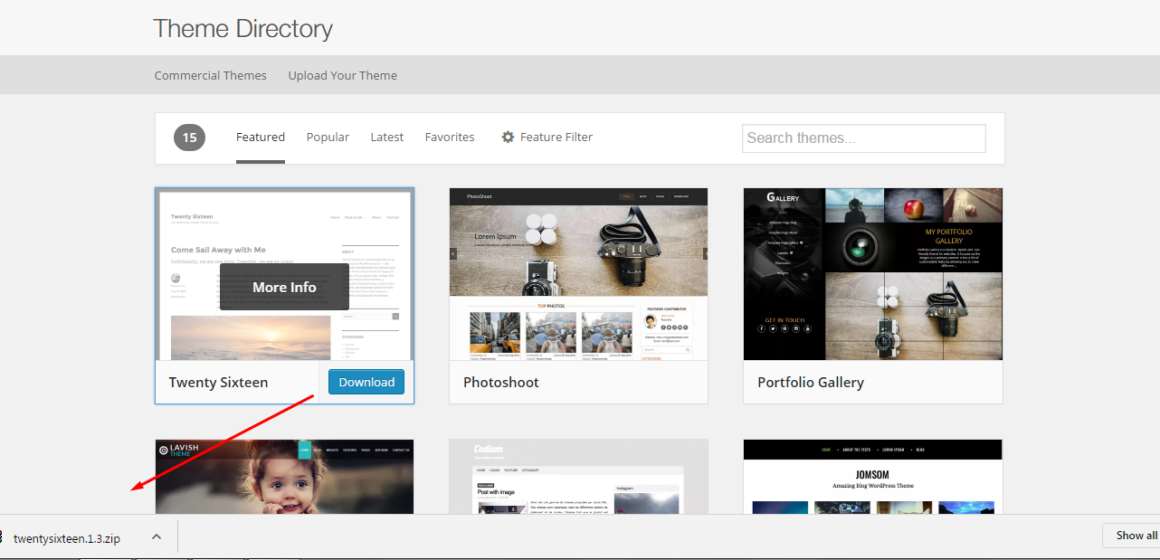Click the Portfolio Gallery theme name
This screenshot has height=560, width=1160.
coord(811,382)
